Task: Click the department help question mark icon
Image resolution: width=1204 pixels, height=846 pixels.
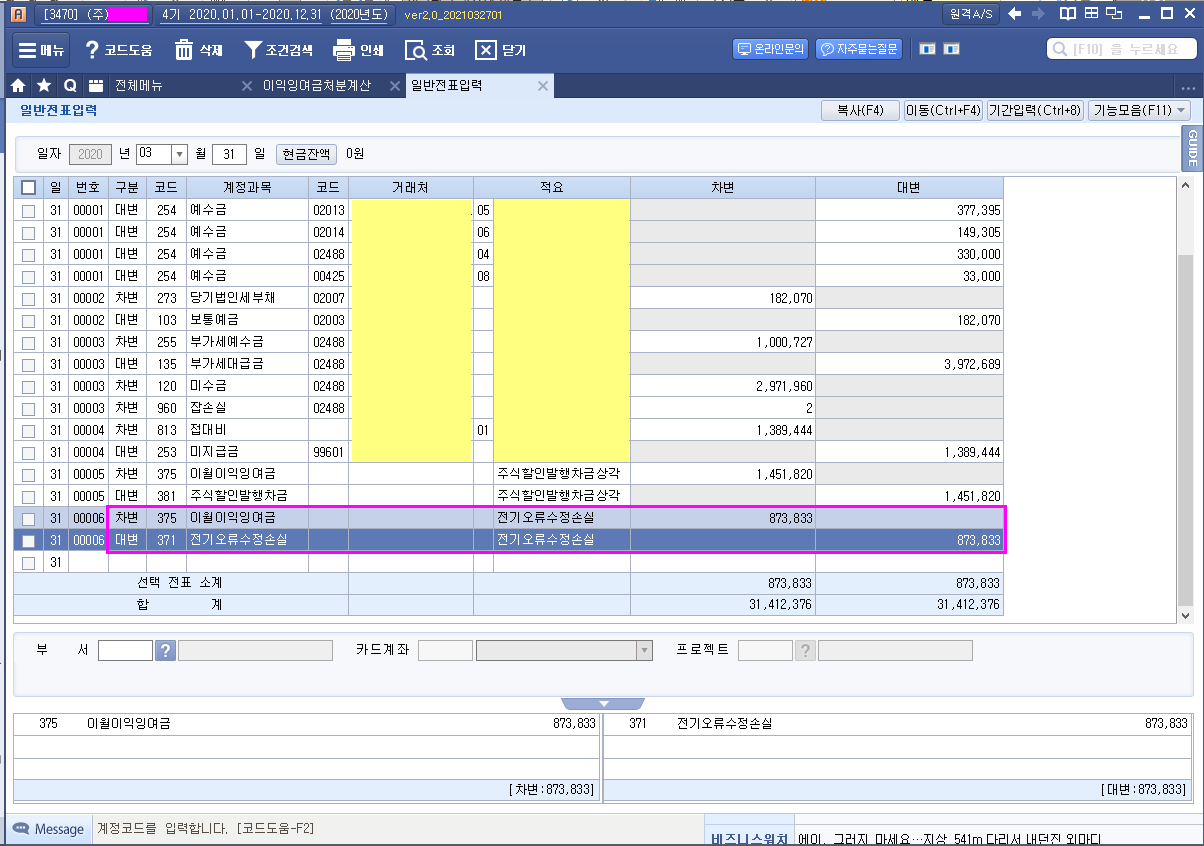Action: (166, 651)
